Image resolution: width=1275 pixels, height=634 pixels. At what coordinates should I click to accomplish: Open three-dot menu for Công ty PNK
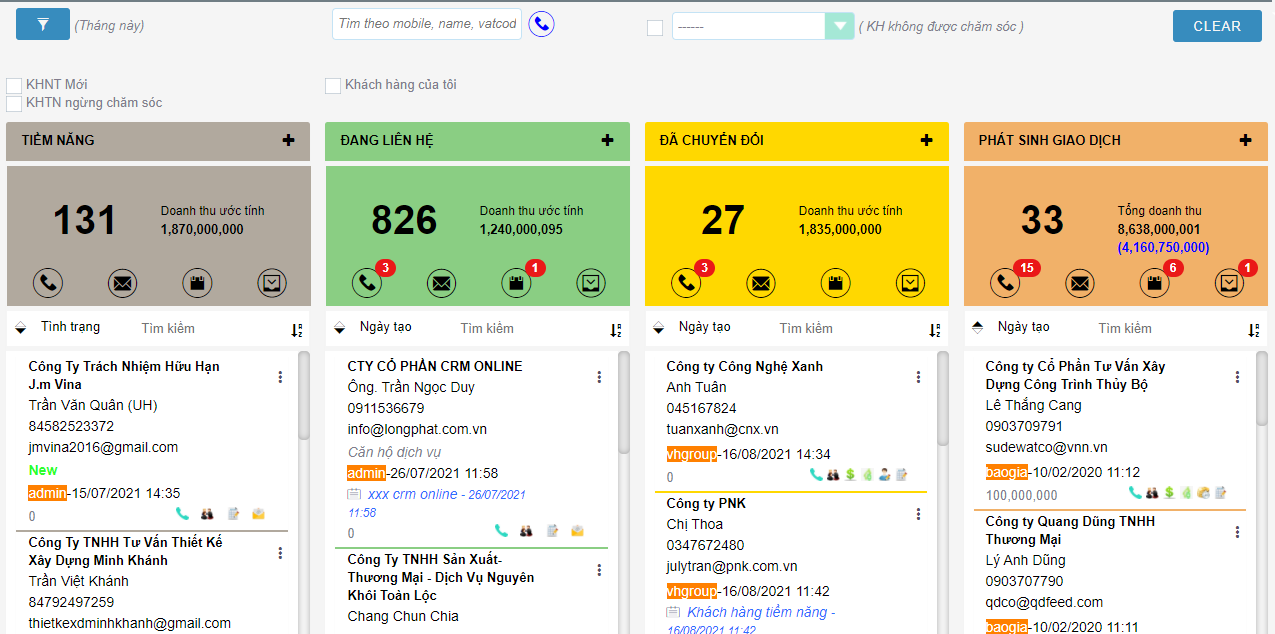click(918, 514)
